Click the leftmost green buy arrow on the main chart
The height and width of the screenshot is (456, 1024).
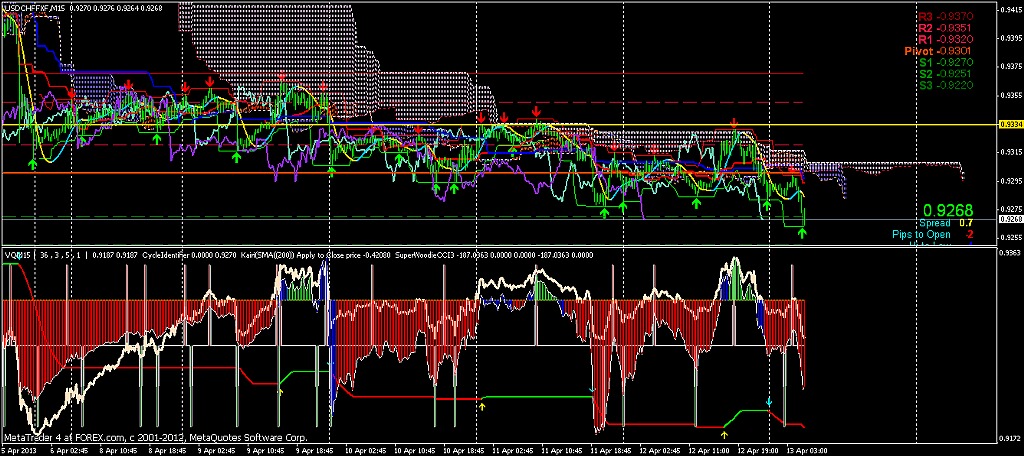[32, 162]
